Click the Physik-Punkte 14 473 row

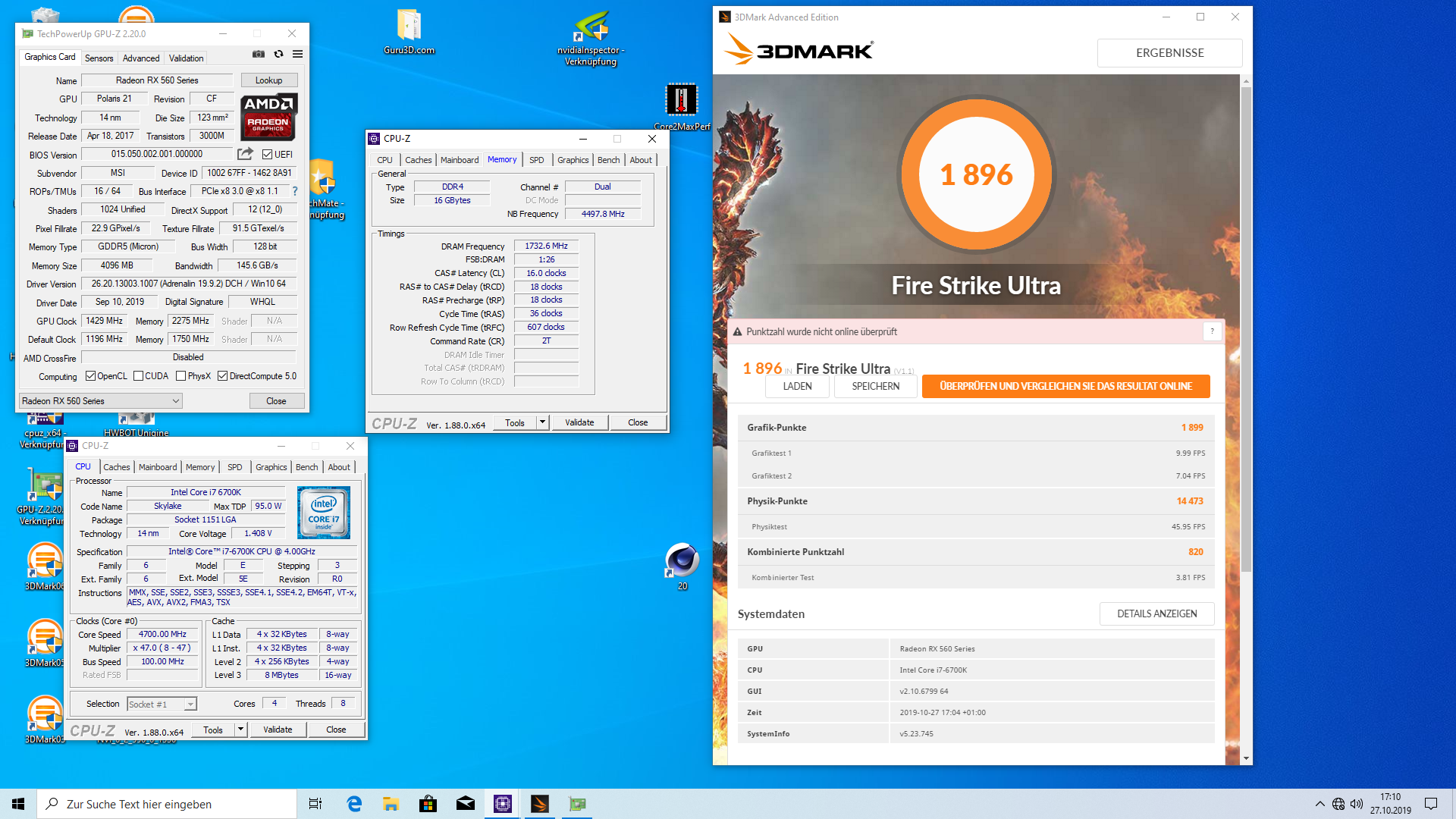pos(976,501)
